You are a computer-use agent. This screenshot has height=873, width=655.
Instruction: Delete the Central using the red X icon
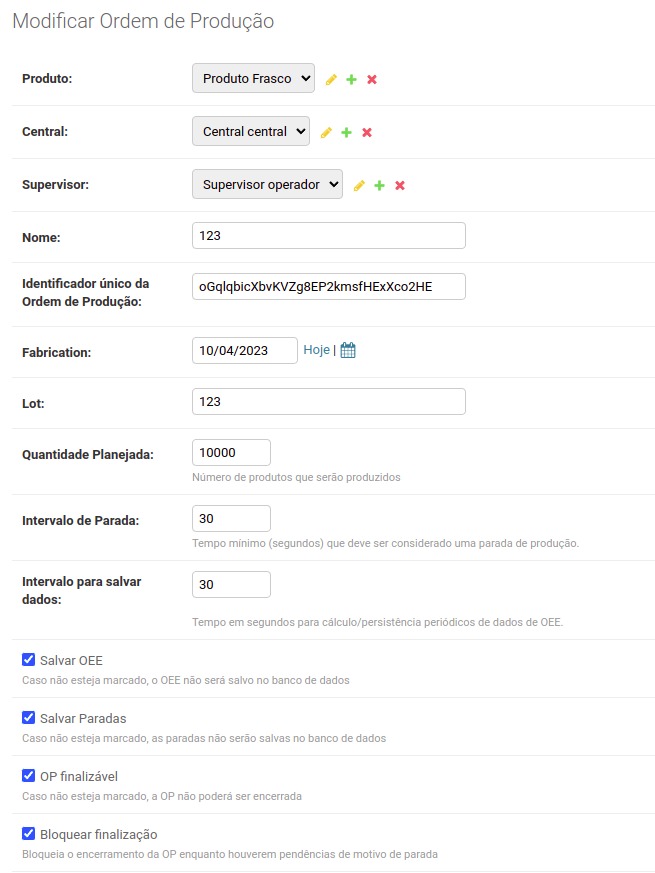366,131
